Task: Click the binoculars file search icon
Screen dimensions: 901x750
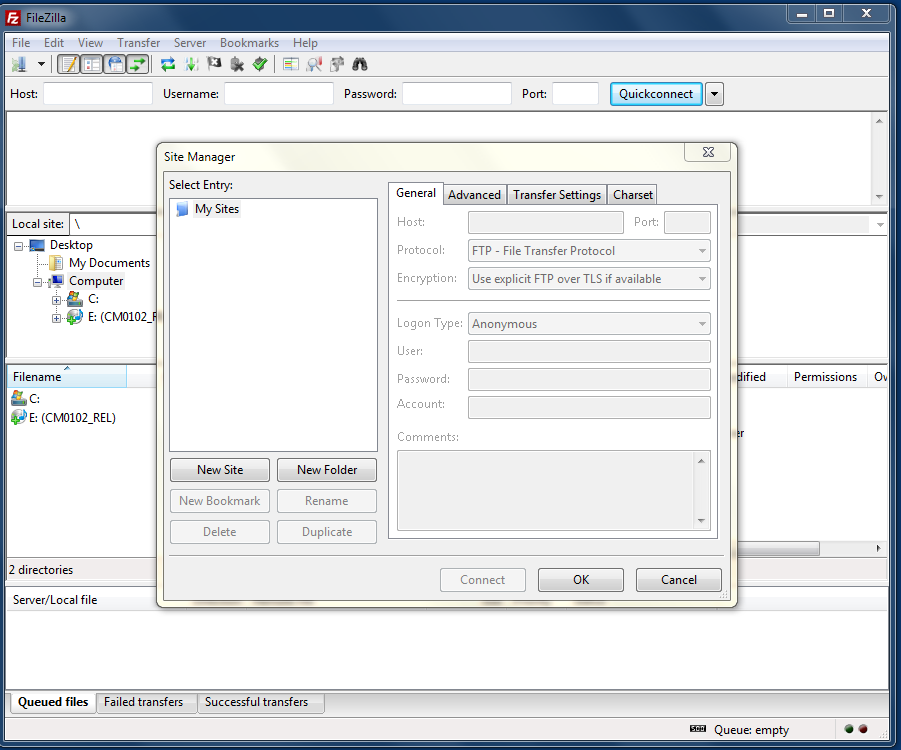Action: click(x=360, y=64)
